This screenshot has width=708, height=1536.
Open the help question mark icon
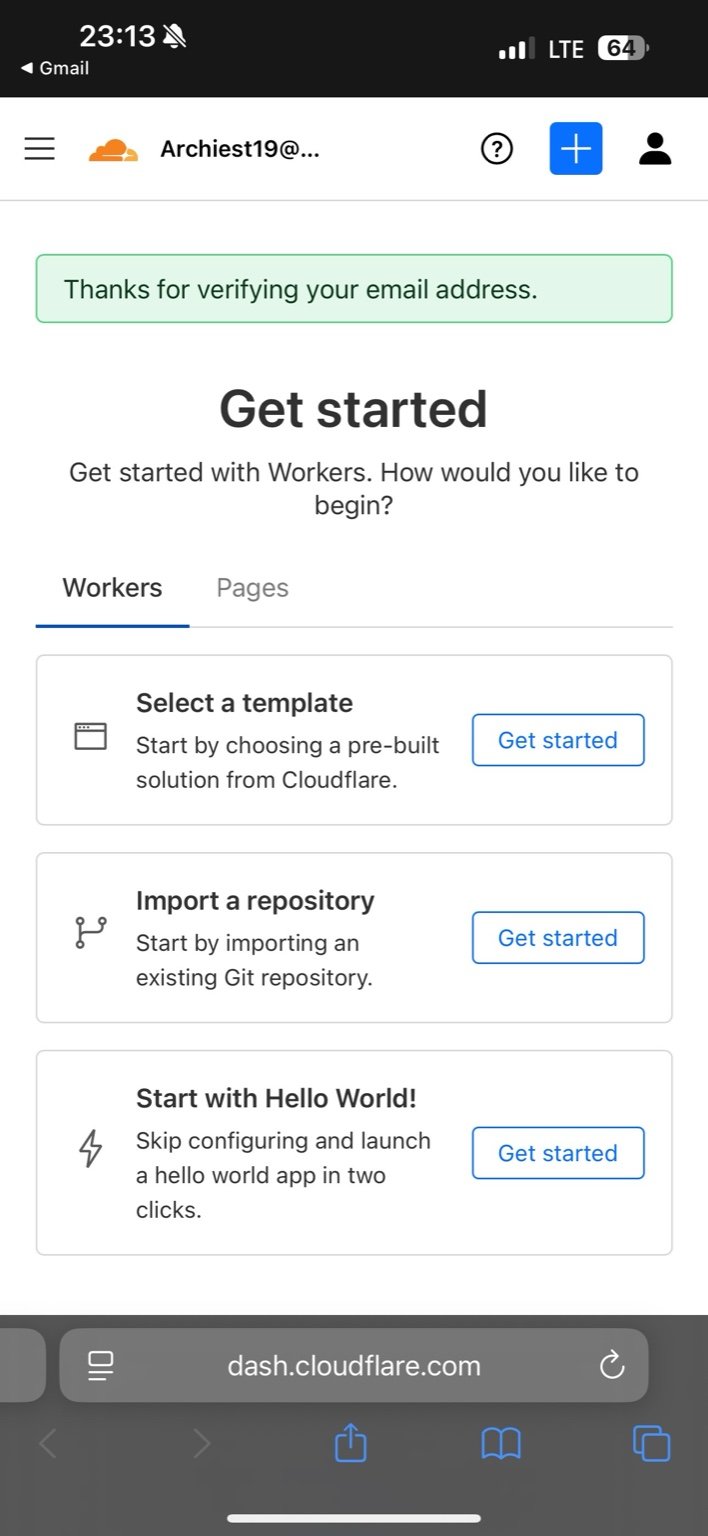(x=497, y=149)
